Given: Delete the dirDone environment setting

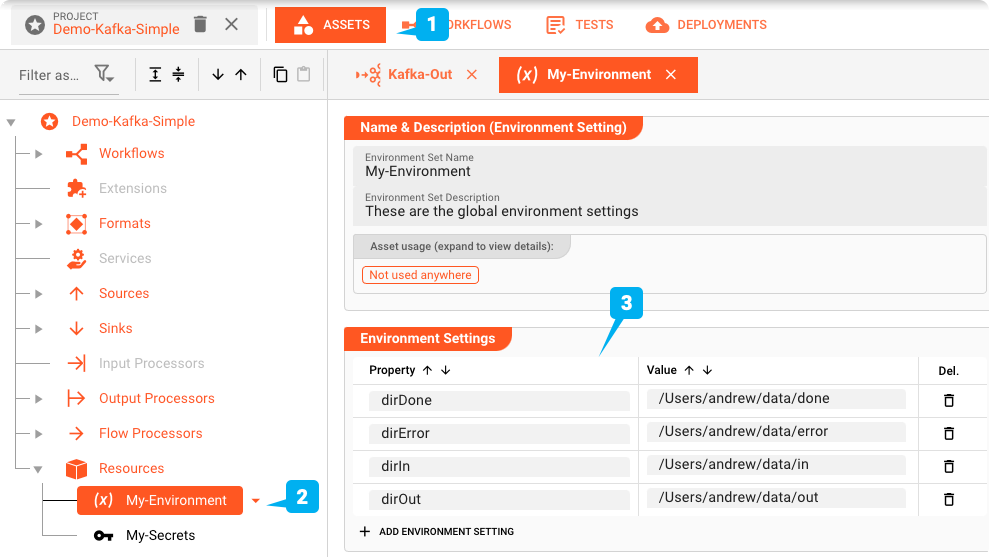Looking at the screenshot, I should [x=948, y=400].
